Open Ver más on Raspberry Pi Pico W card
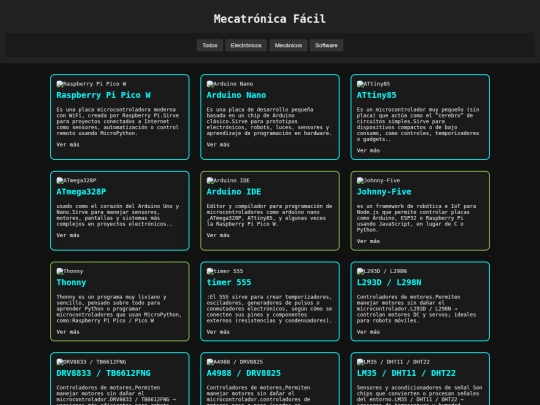Image resolution: width=540 pixels, height=405 pixels. (x=68, y=145)
